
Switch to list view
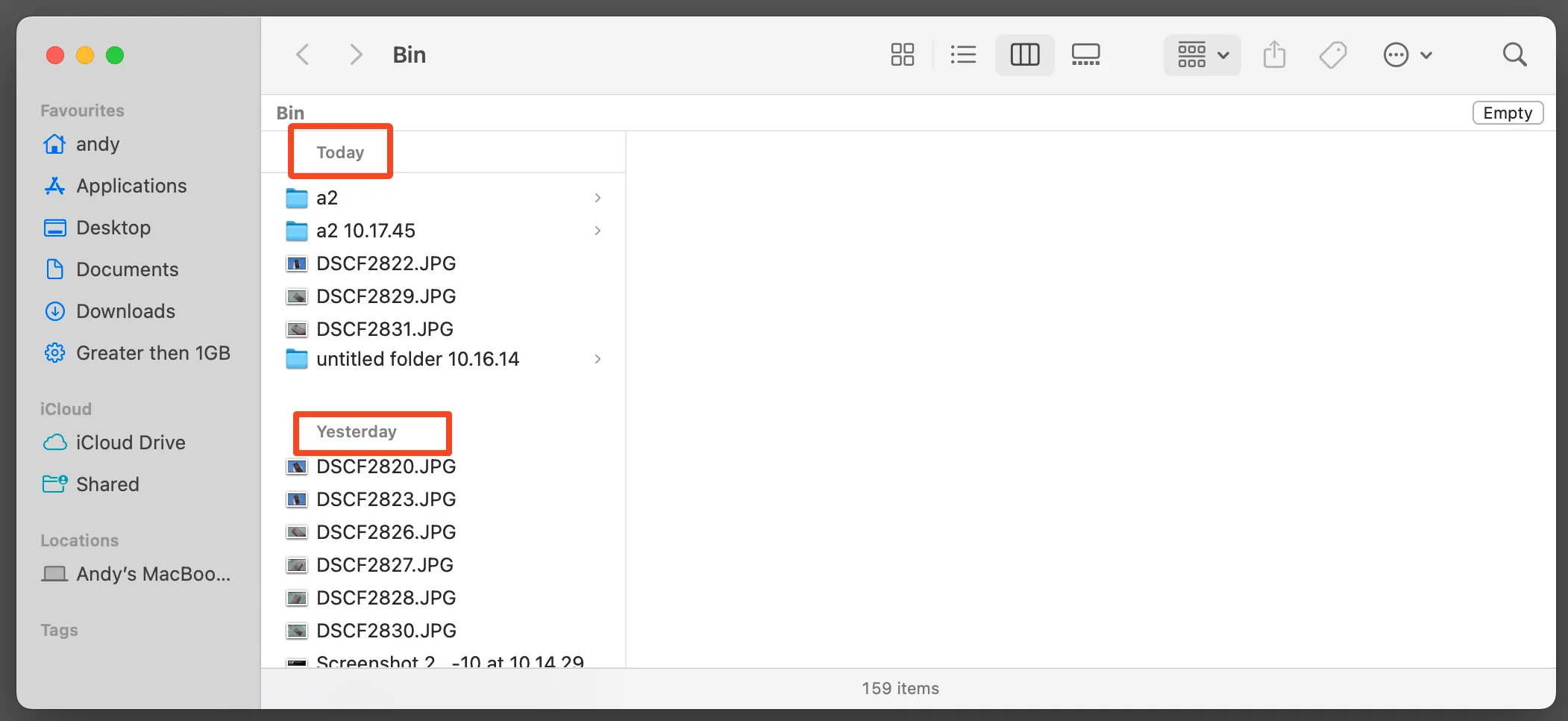[963, 54]
